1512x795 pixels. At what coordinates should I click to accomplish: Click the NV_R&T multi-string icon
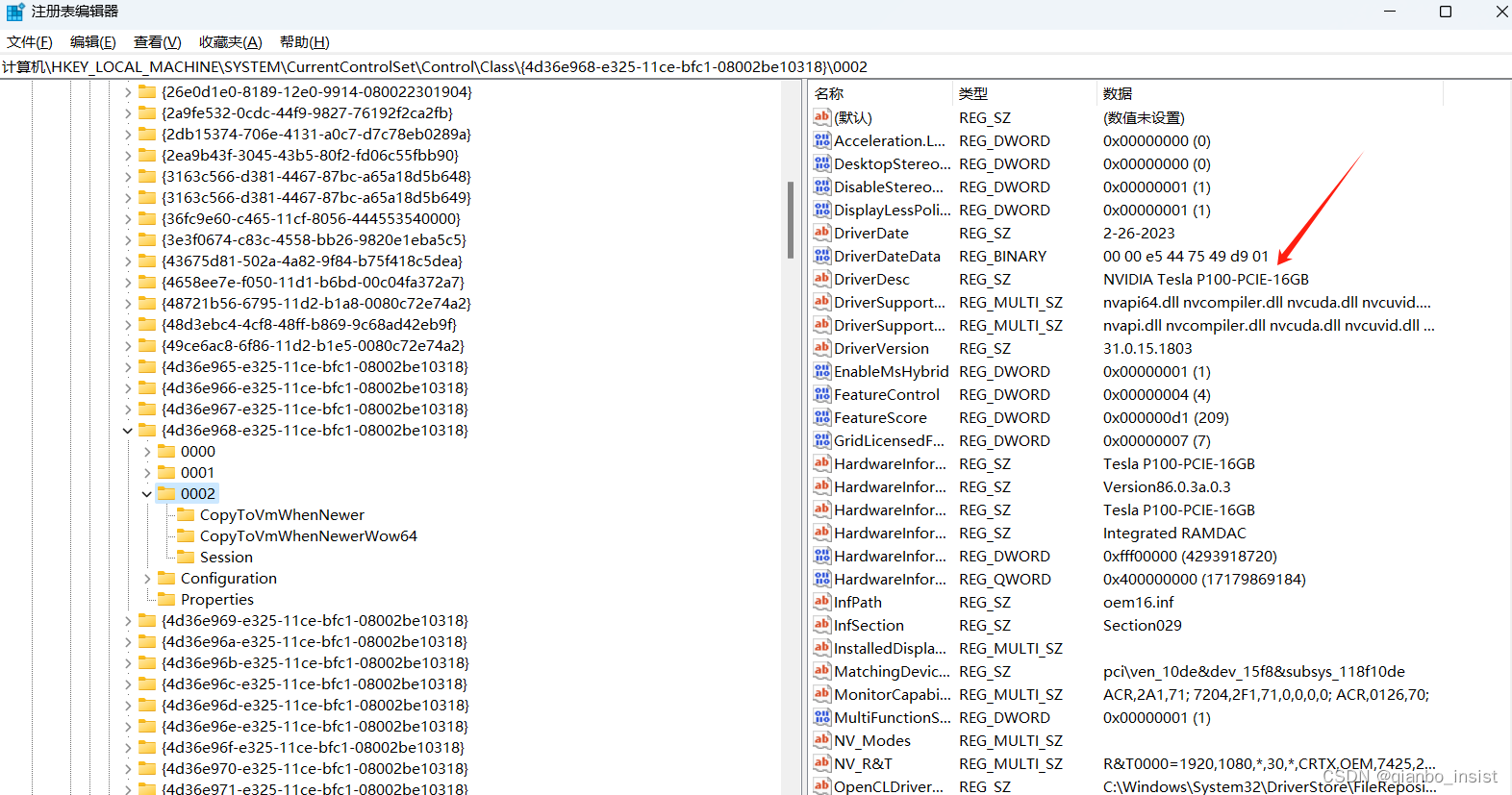tap(822, 763)
